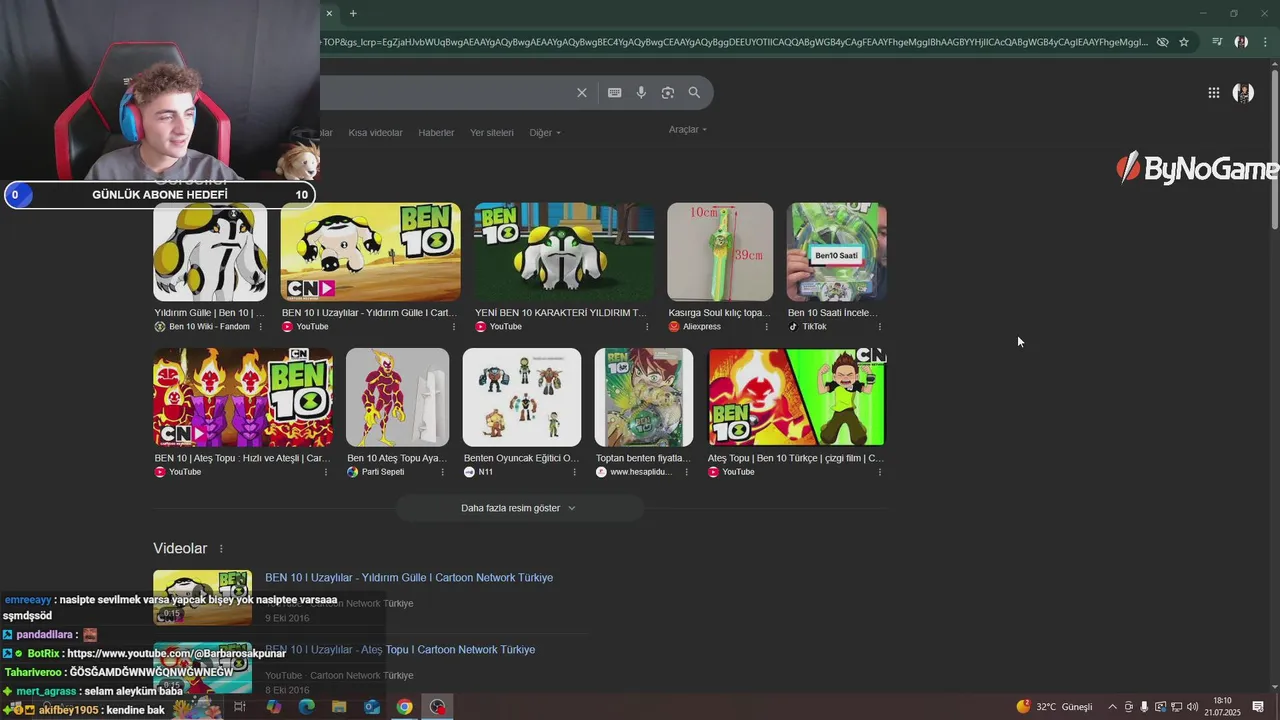Screen dimensions: 1280x720
Task: Close the current Chrome tab
Action: tap(329, 13)
